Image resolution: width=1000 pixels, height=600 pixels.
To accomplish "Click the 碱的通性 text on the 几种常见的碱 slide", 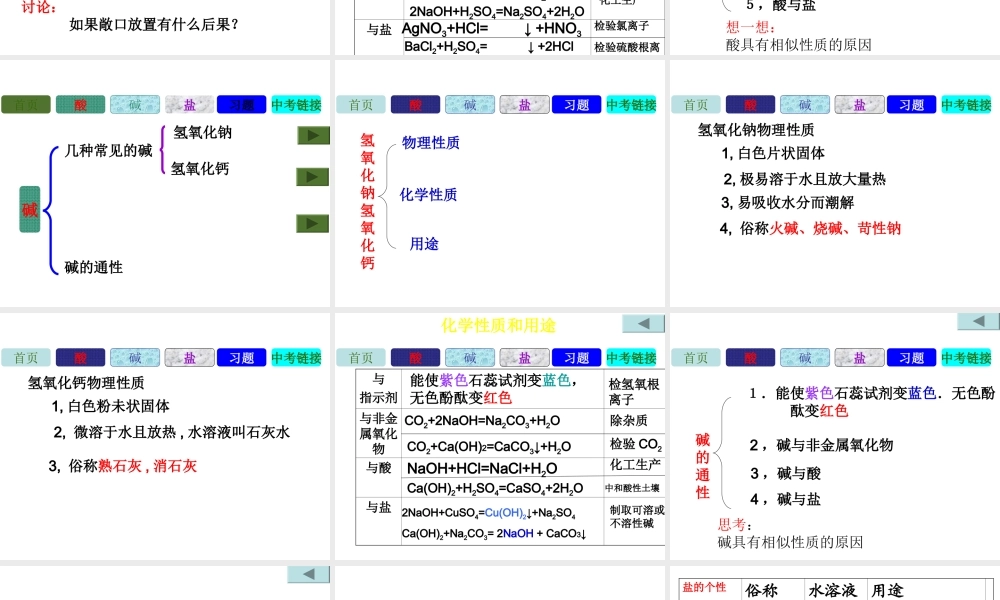I will pyautogui.click(x=94, y=267).
